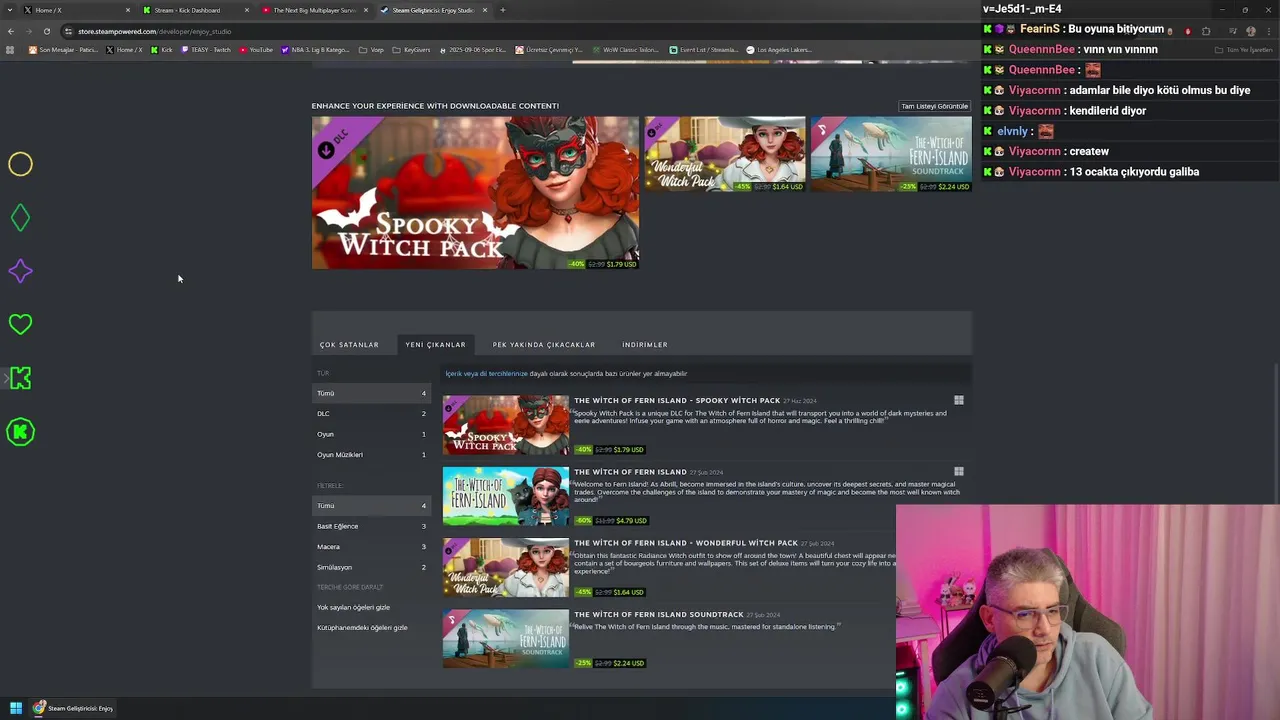Image resolution: width=1280 pixels, height=720 pixels.
Task: Open the Los Angeles Lakers bookmark
Action: 780,49
